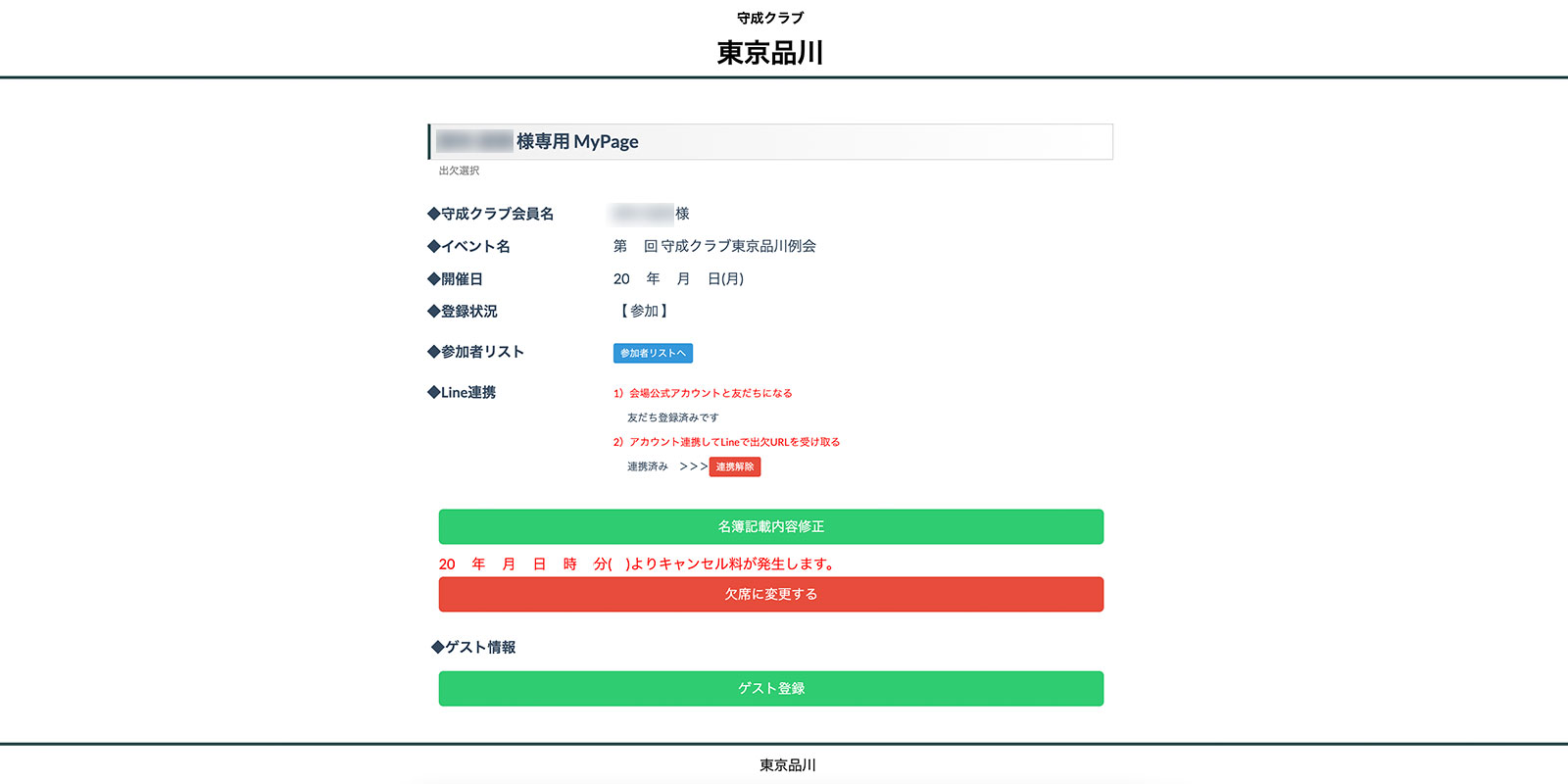
Task: Click the 東京品川 header title
Action: click(x=770, y=53)
